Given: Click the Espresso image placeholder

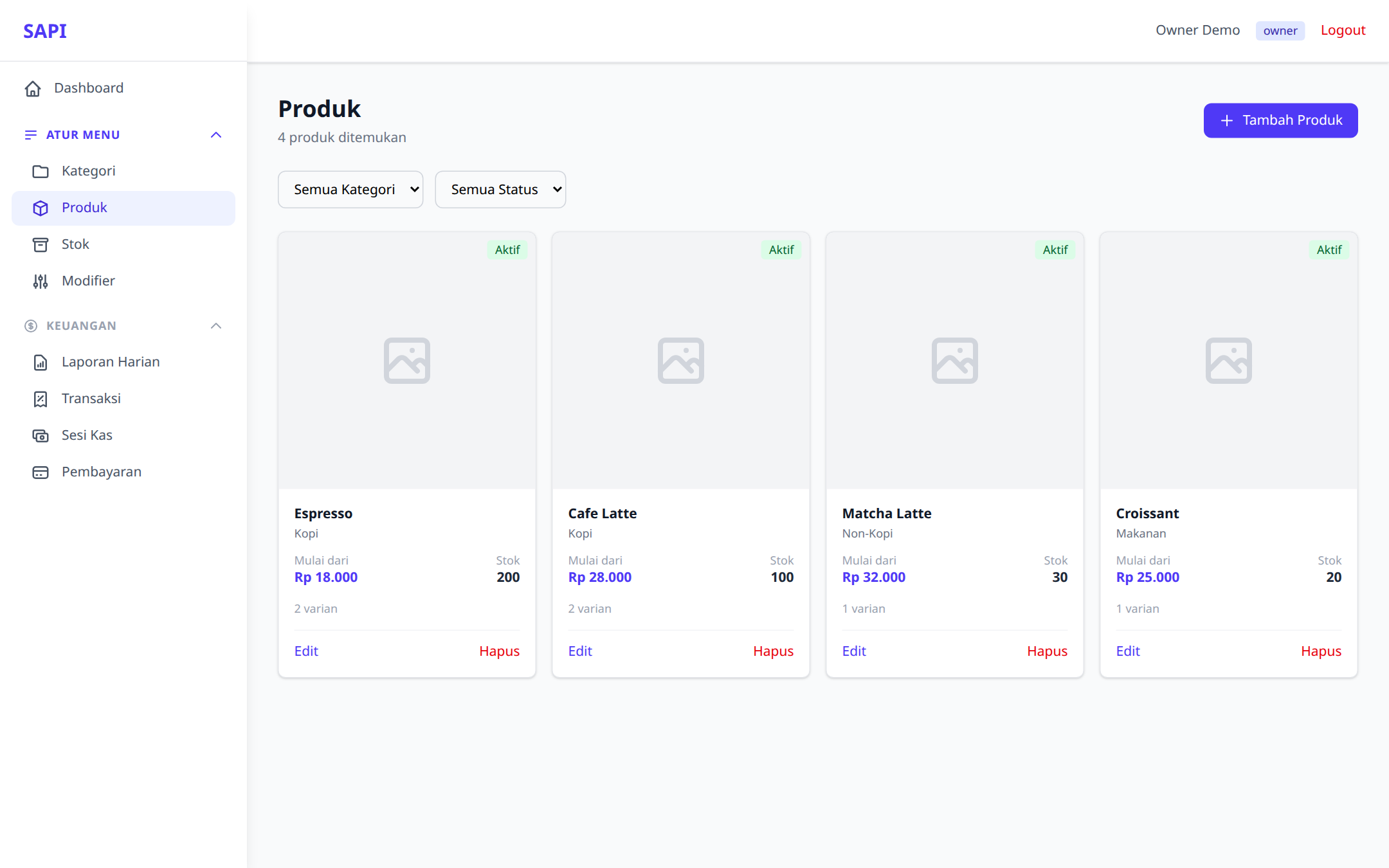Looking at the screenshot, I should (407, 361).
